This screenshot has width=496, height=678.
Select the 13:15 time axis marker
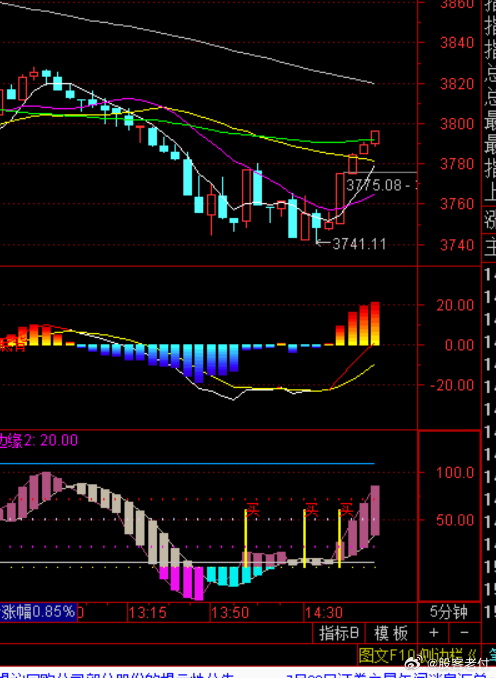147,613
